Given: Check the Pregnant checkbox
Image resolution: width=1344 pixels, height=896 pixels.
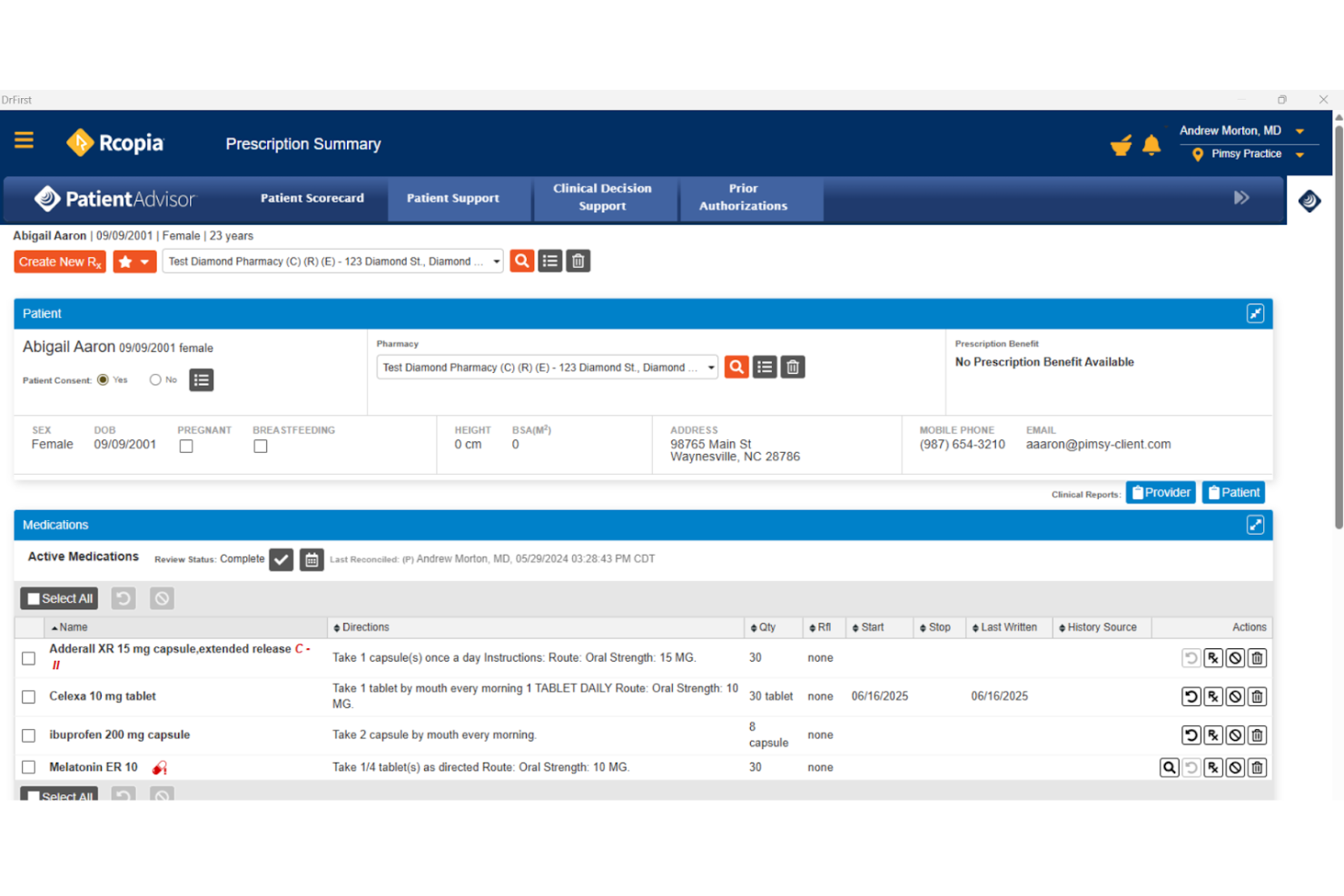Looking at the screenshot, I should point(186,446).
